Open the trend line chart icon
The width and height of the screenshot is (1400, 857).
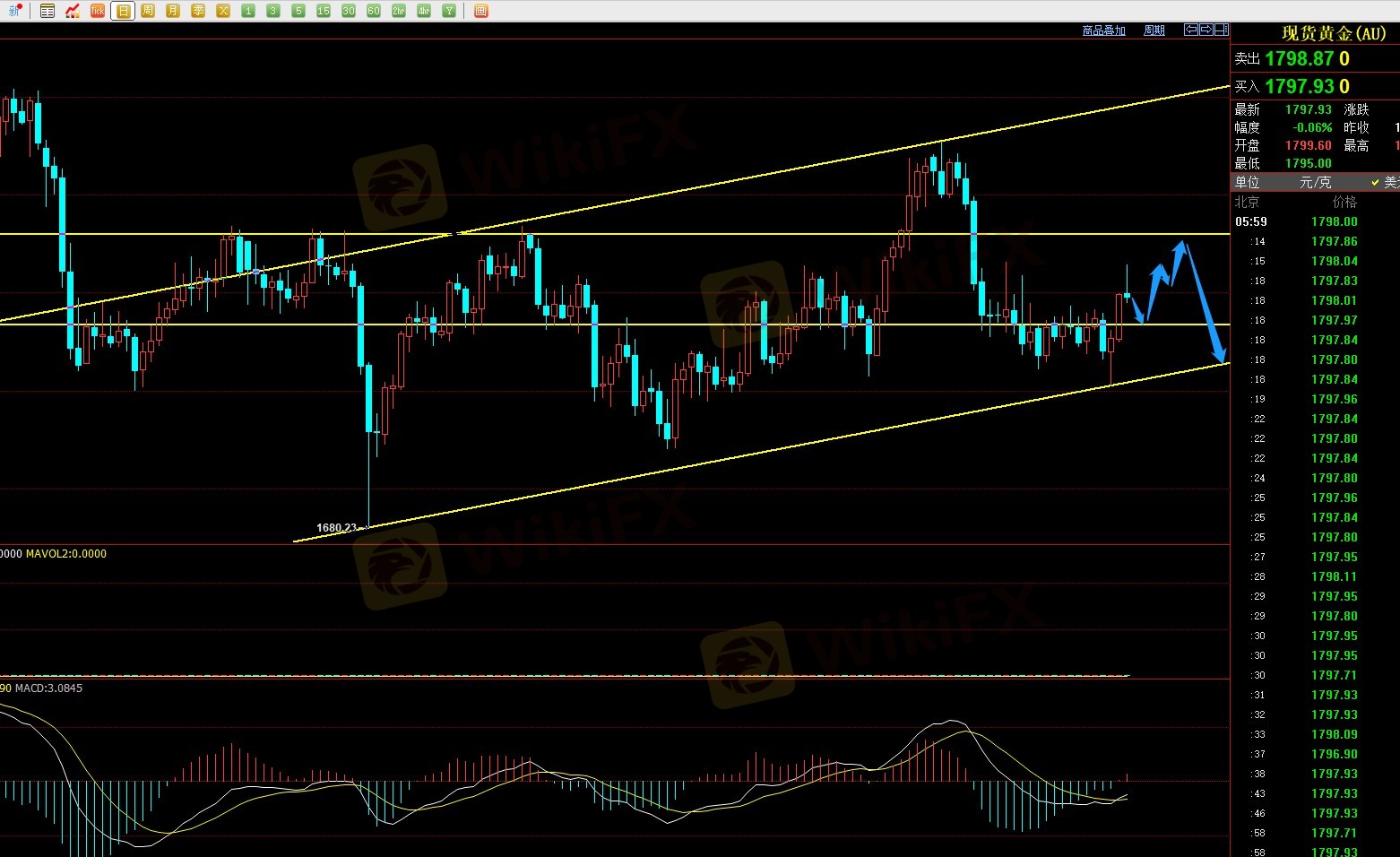73,11
